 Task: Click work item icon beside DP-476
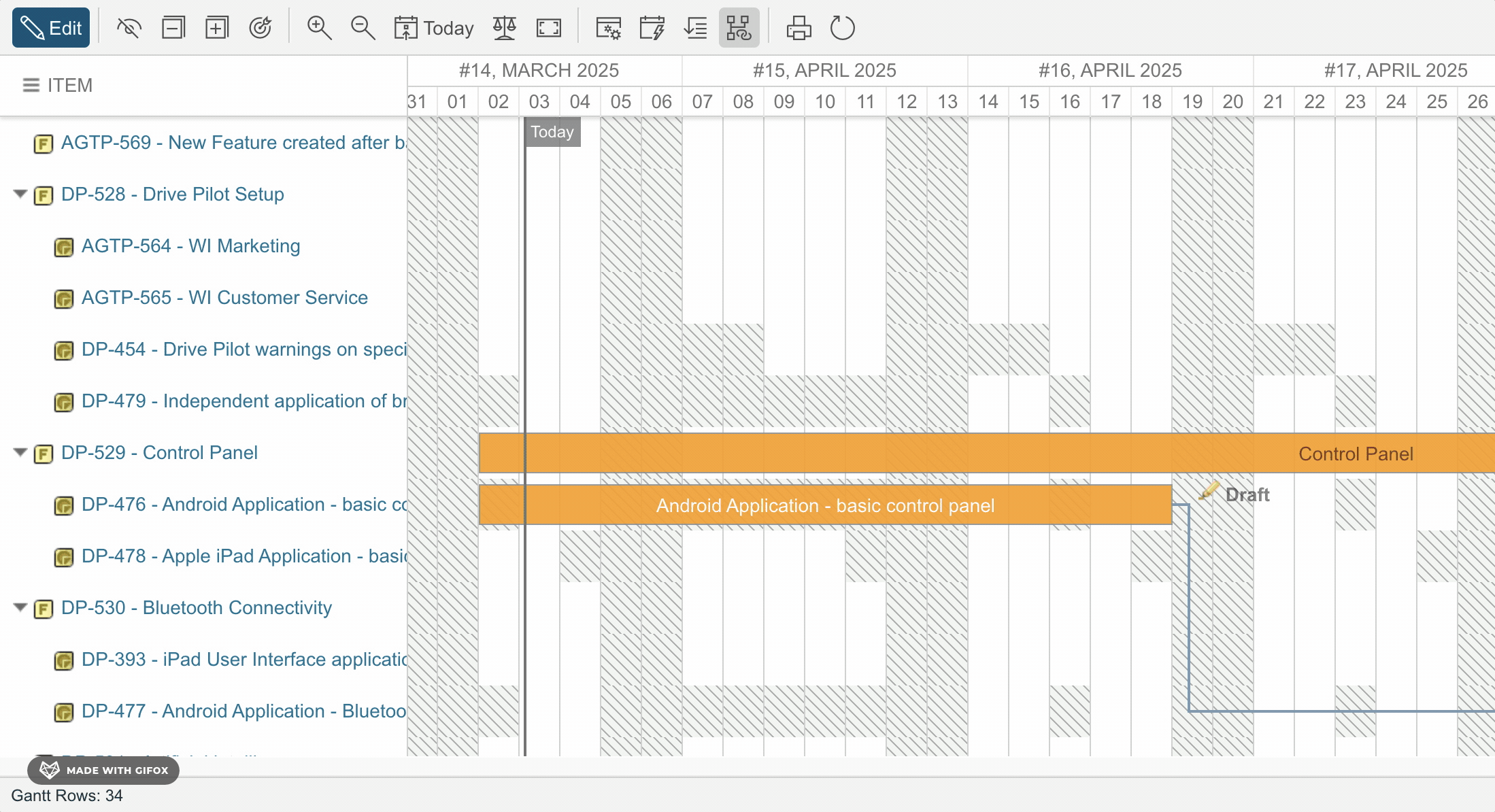(64, 505)
